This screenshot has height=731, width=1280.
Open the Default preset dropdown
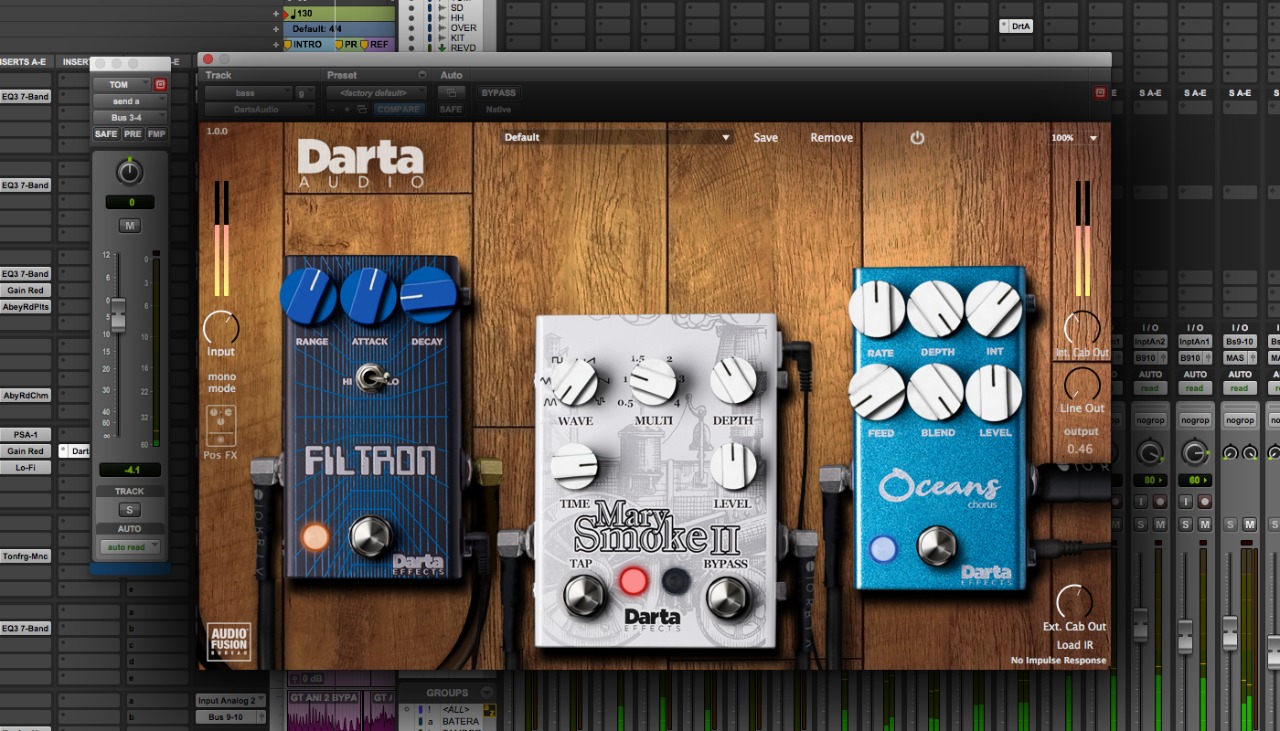pos(617,138)
